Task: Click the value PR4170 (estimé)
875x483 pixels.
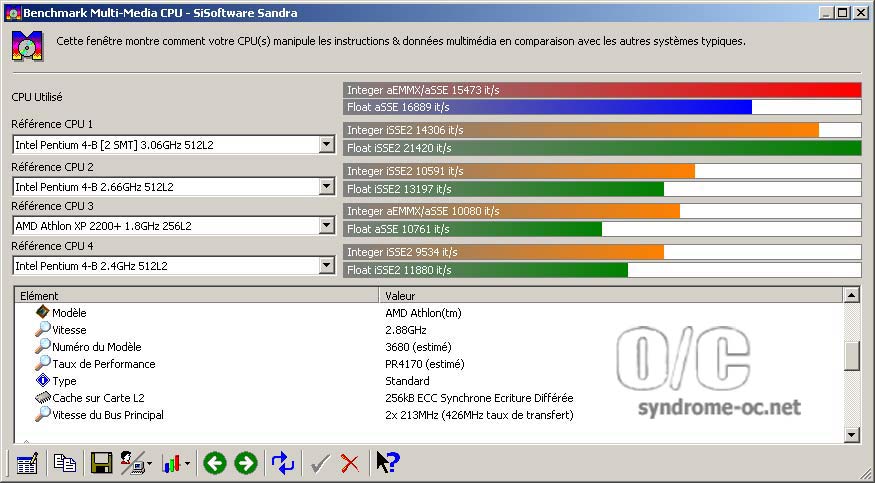Action: pos(425,364)
